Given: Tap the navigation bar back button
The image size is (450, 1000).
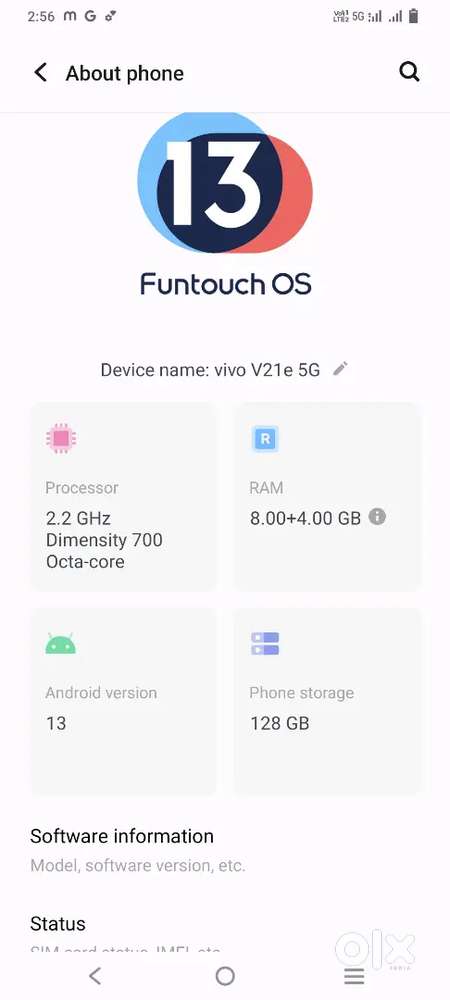Looking at the screenshot, I should [95, 975].
